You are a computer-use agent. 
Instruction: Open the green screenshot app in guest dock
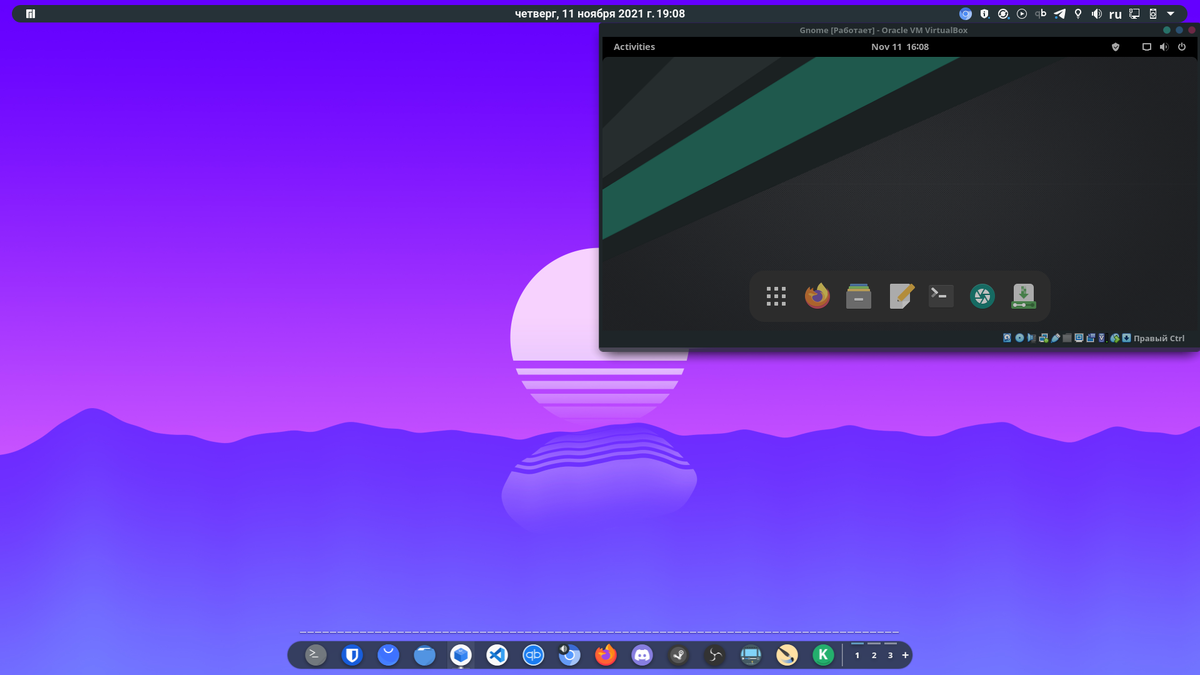(983, 296)
